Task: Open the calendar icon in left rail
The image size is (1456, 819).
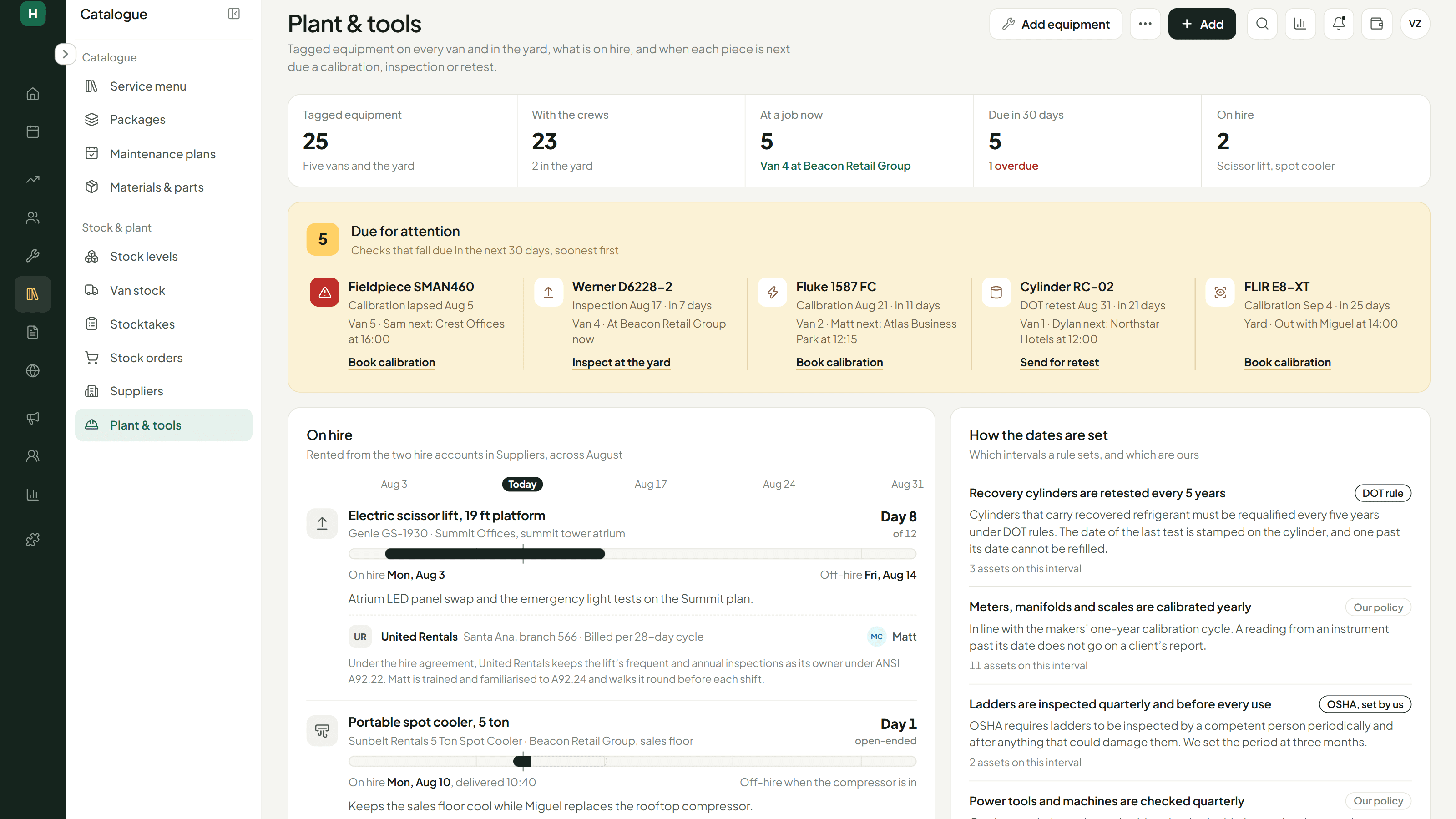Action: tap(33, 131)
